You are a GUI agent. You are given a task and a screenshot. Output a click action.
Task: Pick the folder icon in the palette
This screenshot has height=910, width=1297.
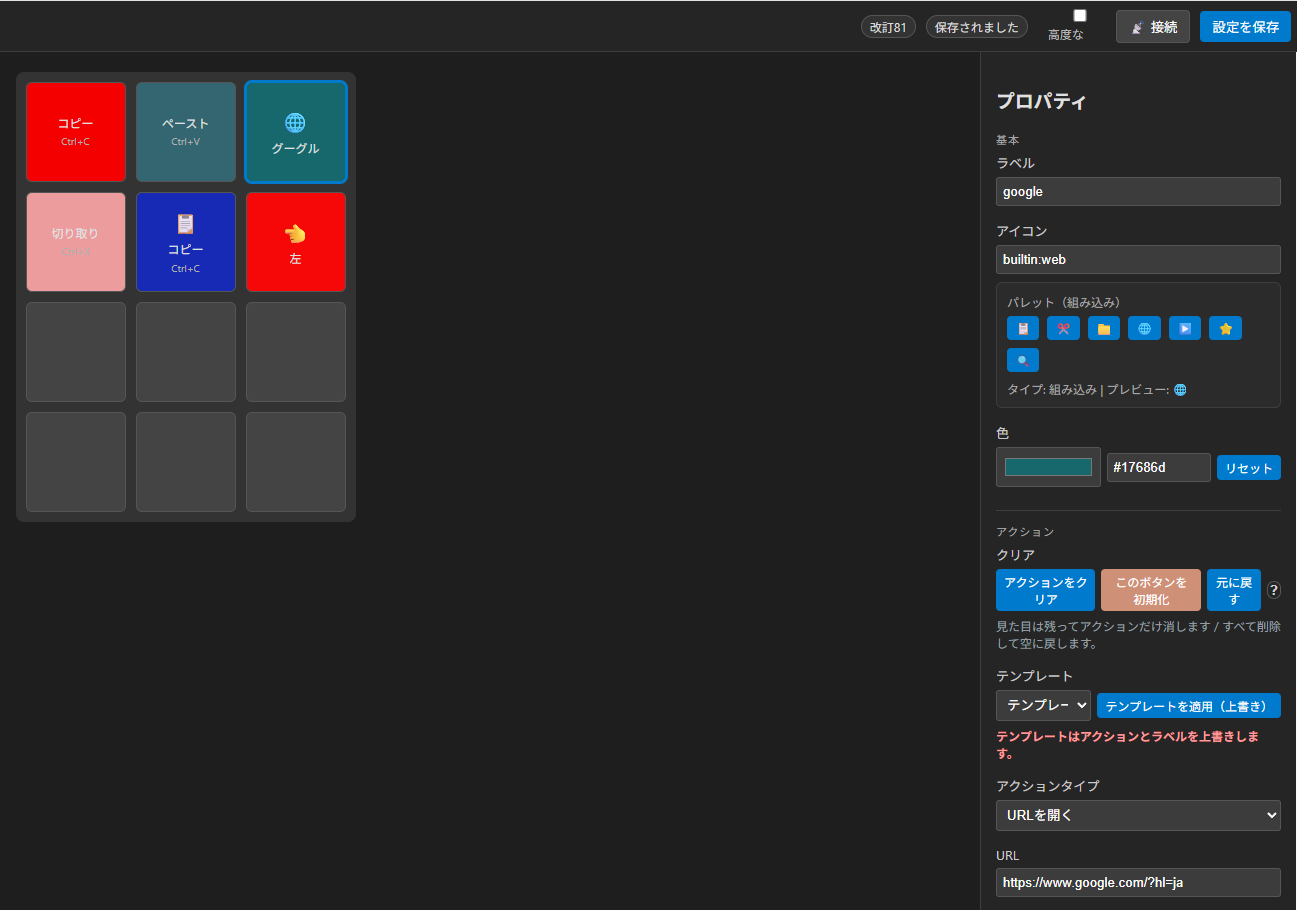1104,328
